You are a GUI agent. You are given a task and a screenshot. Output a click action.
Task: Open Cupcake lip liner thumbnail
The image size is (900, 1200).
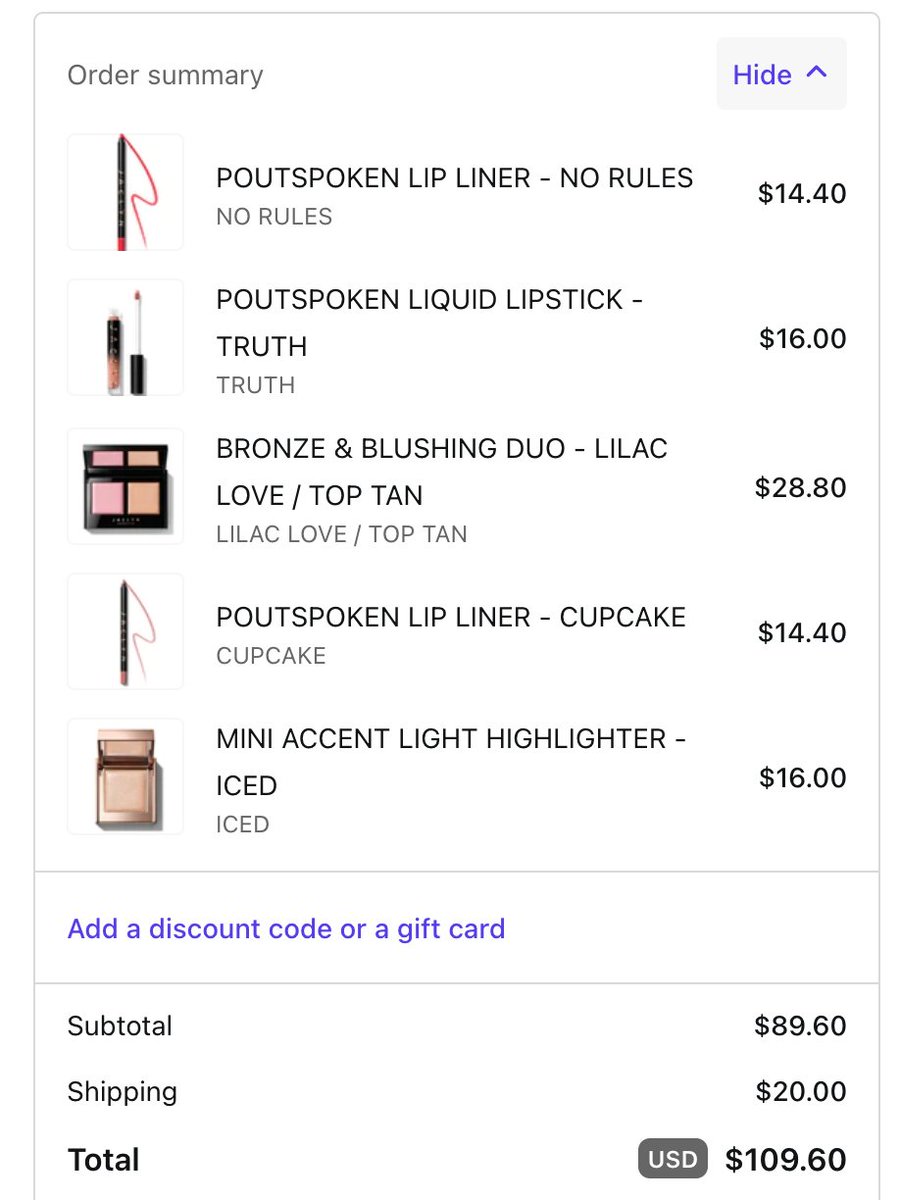125,632
